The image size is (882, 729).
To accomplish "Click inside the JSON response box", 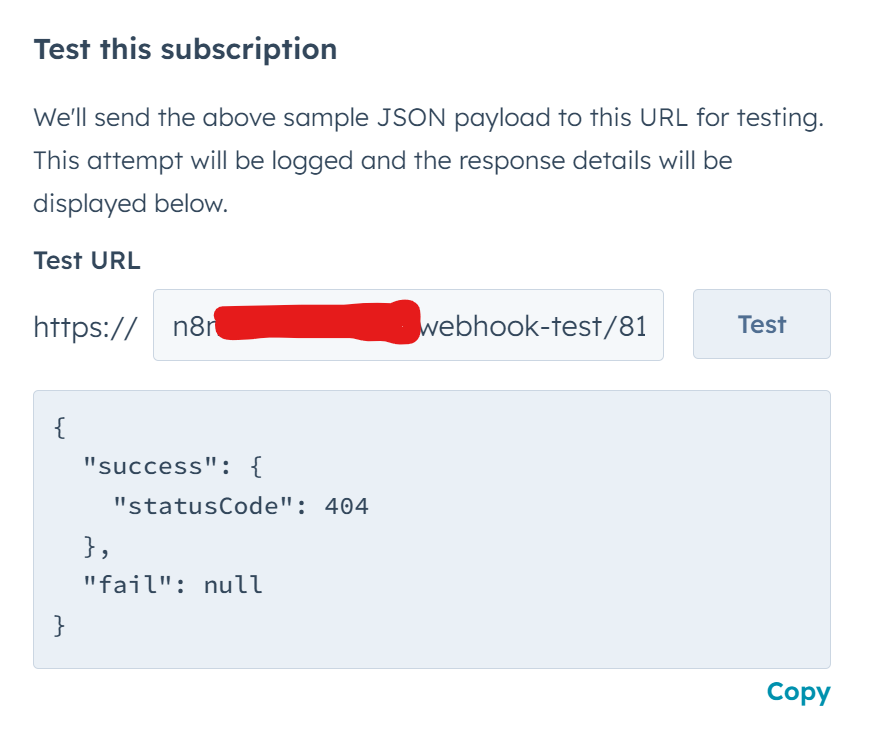I will coord(432,529).
